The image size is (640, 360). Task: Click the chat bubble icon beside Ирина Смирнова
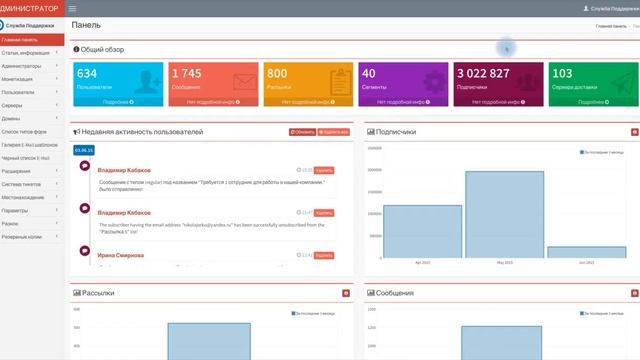[84, 251]
